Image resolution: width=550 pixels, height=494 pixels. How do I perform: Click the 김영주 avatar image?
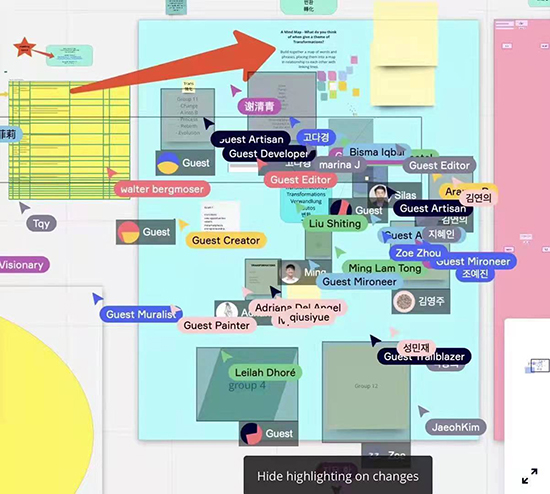404,301
